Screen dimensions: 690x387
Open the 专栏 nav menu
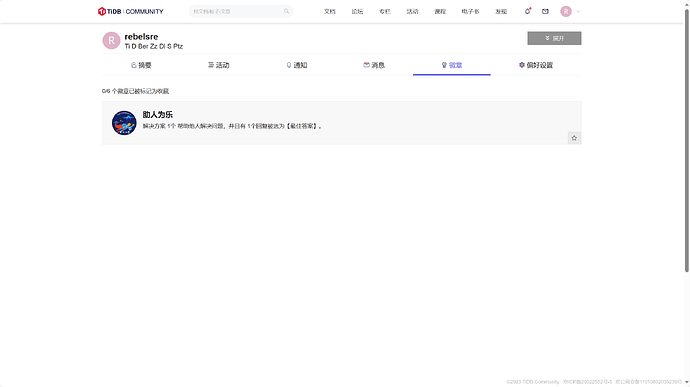pyautogui.click(x=385, y=11)
